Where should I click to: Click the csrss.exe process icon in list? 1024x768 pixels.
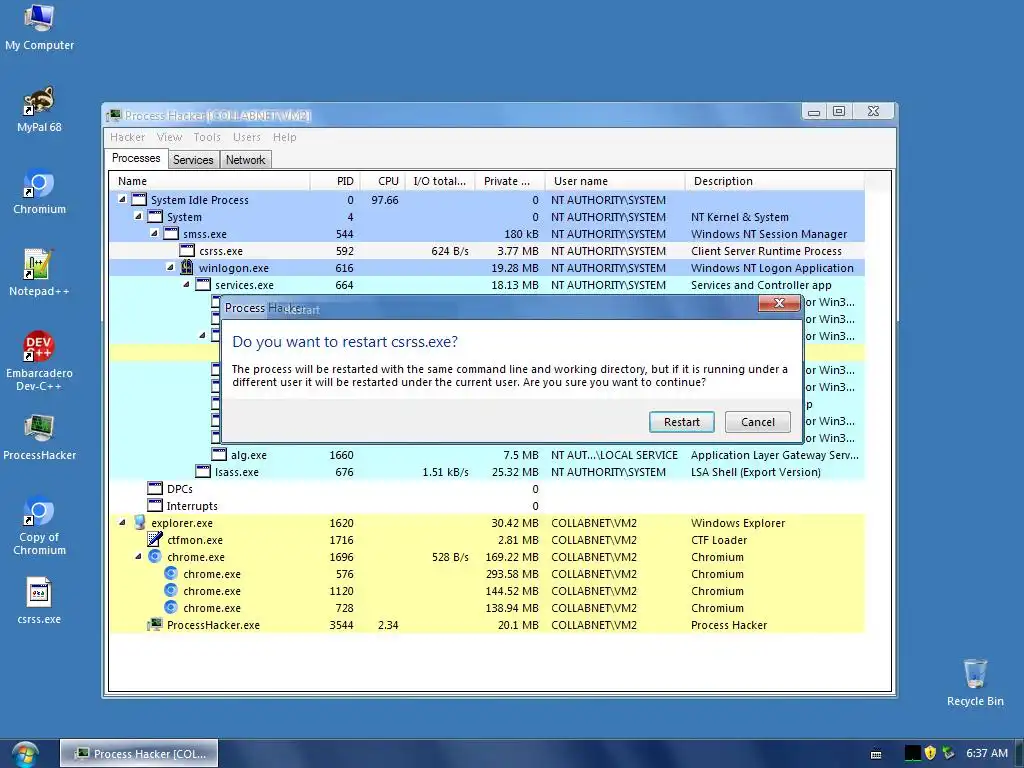(x=187, y=250)
